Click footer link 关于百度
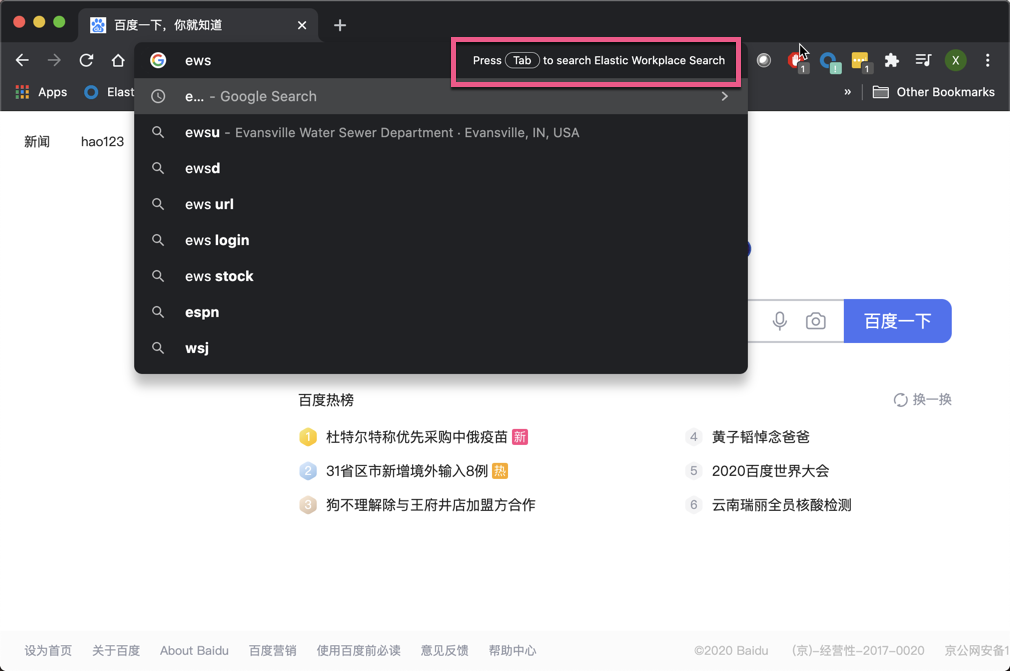1010x671 pixels. tap(116, 651)
